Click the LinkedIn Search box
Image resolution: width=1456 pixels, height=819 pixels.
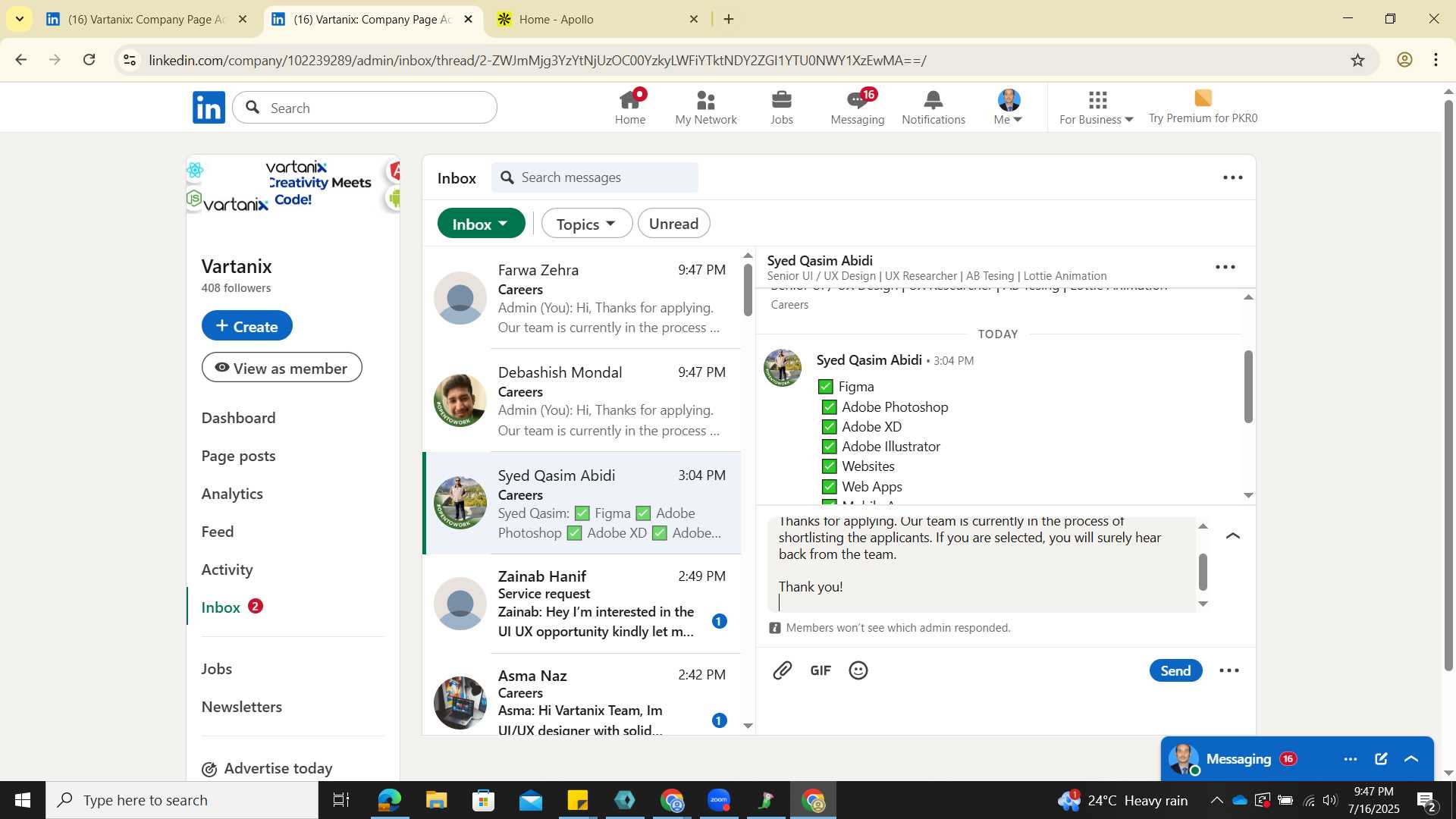365,108
